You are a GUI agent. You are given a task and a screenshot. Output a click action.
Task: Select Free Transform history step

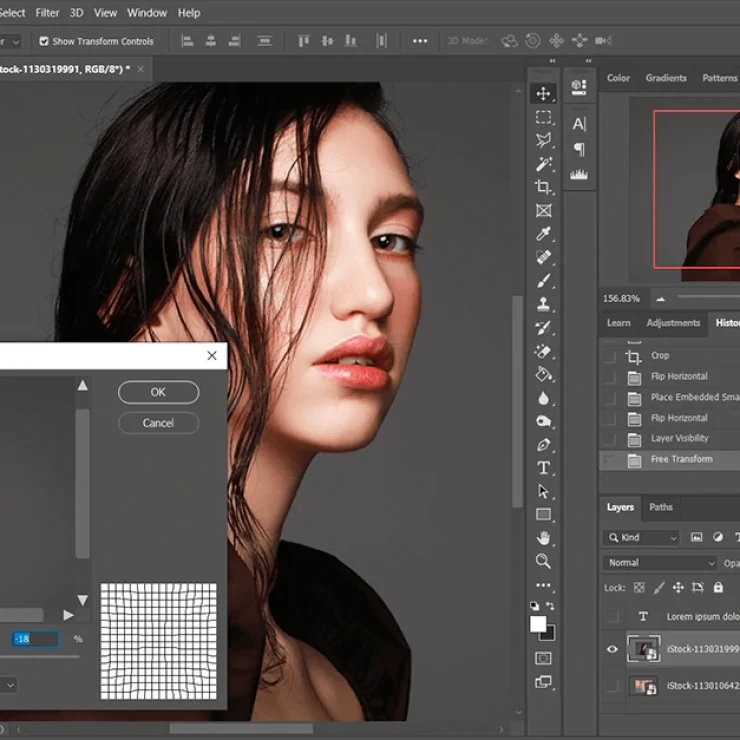tap(669, 460)
